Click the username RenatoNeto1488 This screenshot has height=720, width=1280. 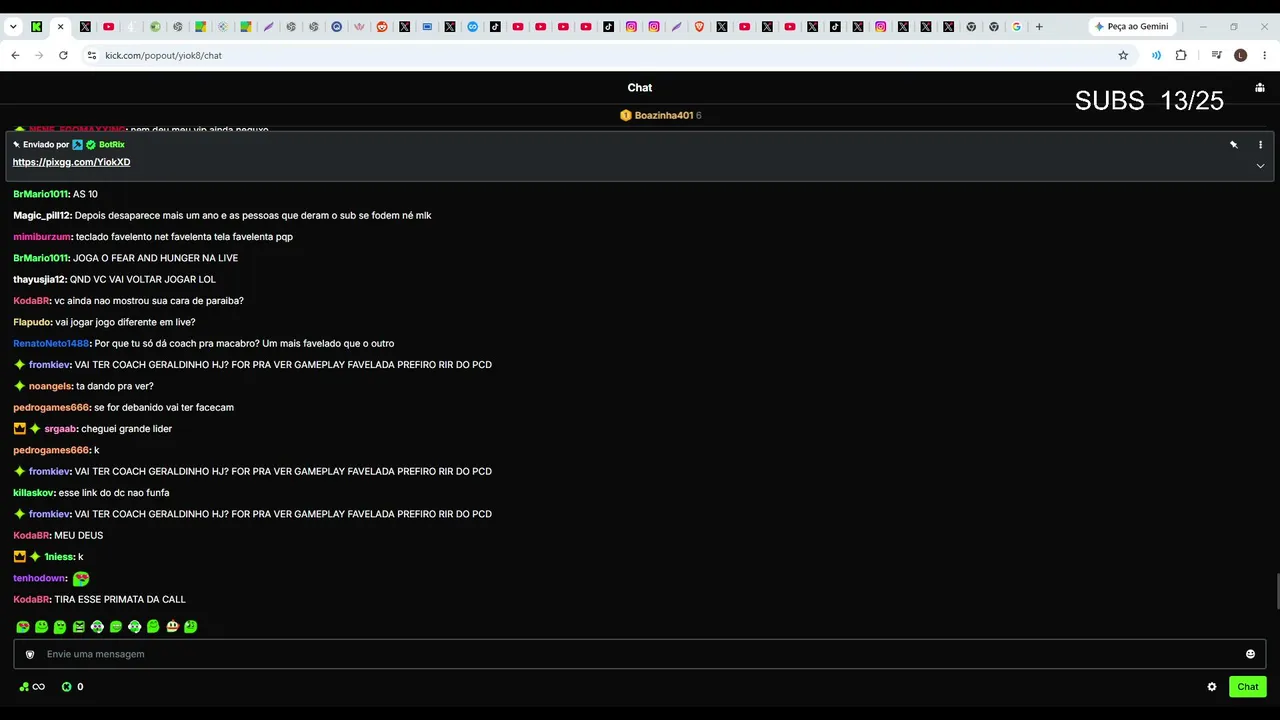[51, 343]
